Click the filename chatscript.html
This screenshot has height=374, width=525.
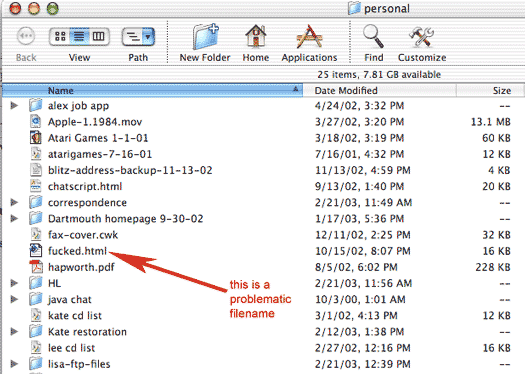tap(85, 186)
